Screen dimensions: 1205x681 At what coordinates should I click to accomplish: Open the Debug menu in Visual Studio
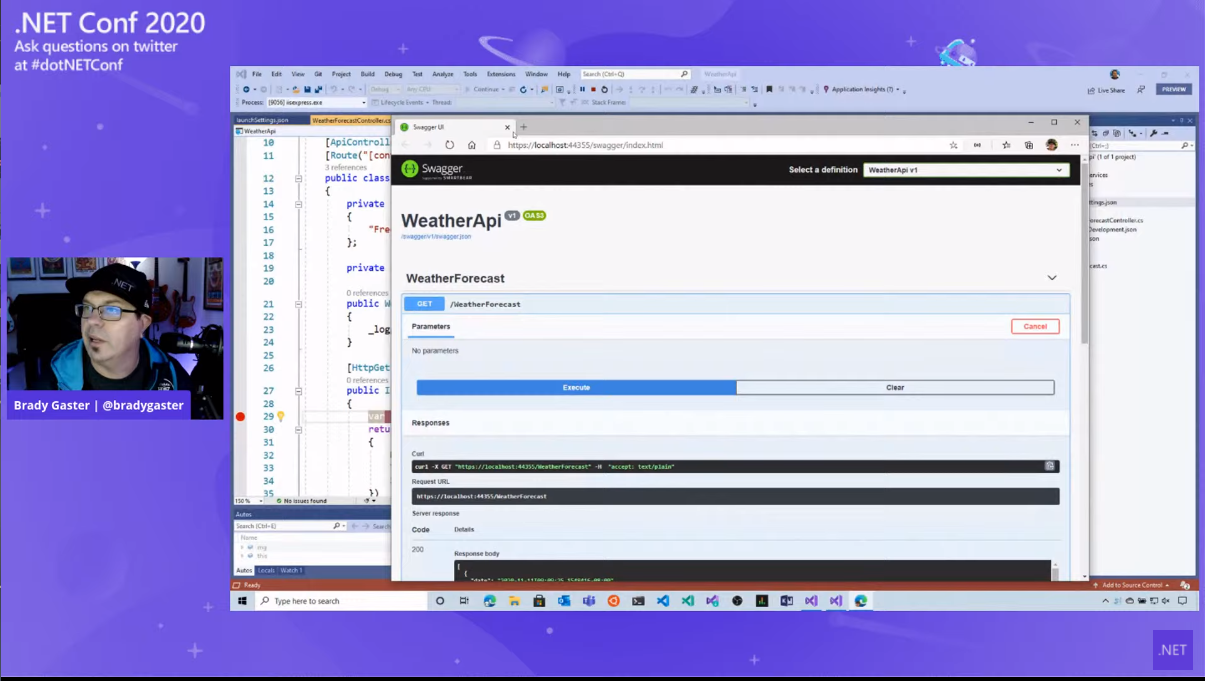(393, 74)
